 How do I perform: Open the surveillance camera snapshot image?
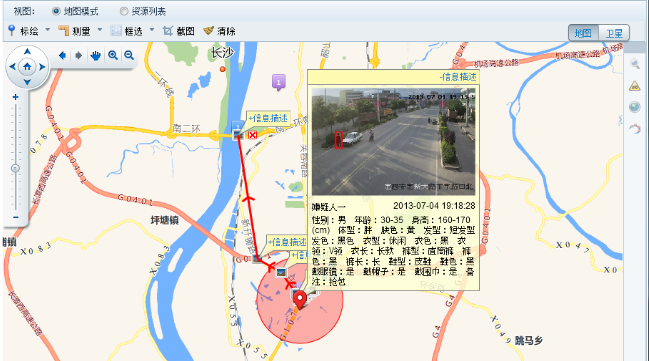393,141
